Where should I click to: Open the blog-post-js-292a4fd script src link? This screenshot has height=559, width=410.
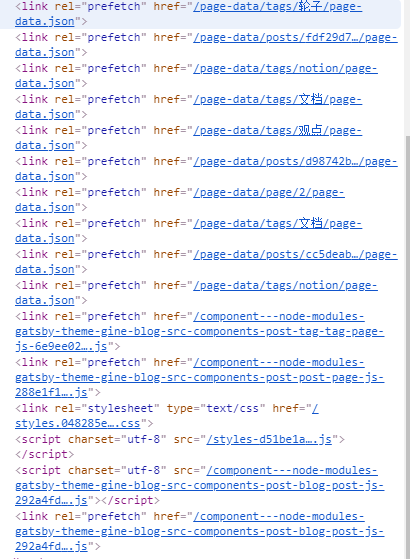(199, 486)
